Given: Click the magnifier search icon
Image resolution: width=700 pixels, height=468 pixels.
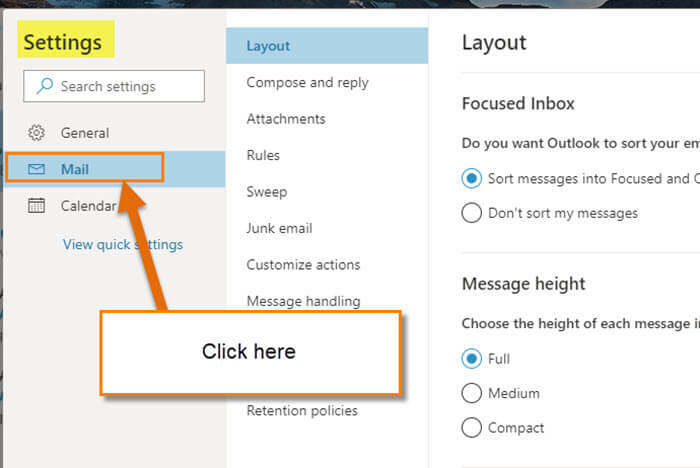Looking at the screenshot, I should coord(45,86).
